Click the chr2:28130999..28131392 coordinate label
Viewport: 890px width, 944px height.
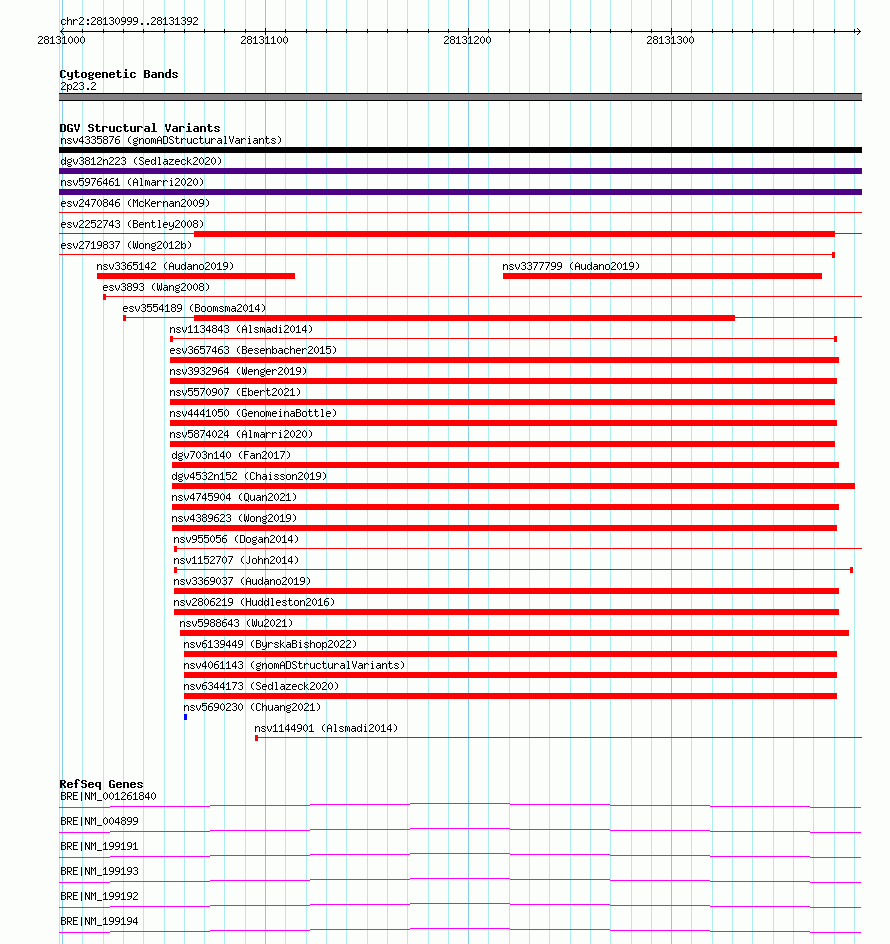[129, 21]
